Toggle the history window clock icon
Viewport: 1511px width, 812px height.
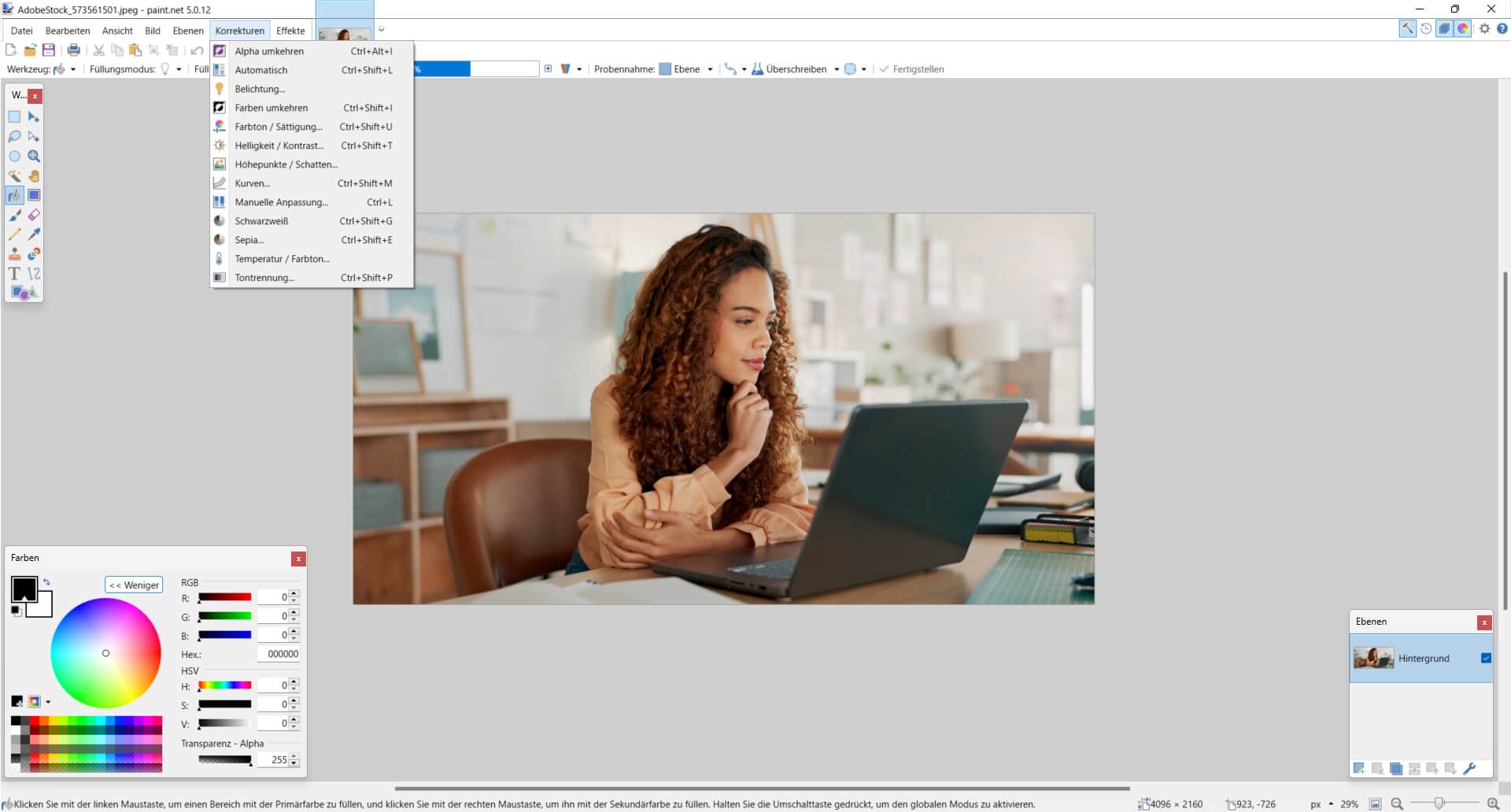click(x=1426, y=29)
